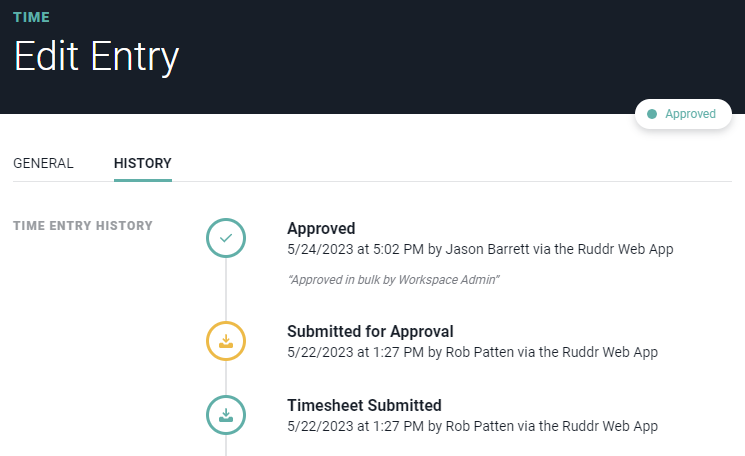Click the Rob Patten Submitted for Approval details
The image size is (745, 456).
click(472, 352)
